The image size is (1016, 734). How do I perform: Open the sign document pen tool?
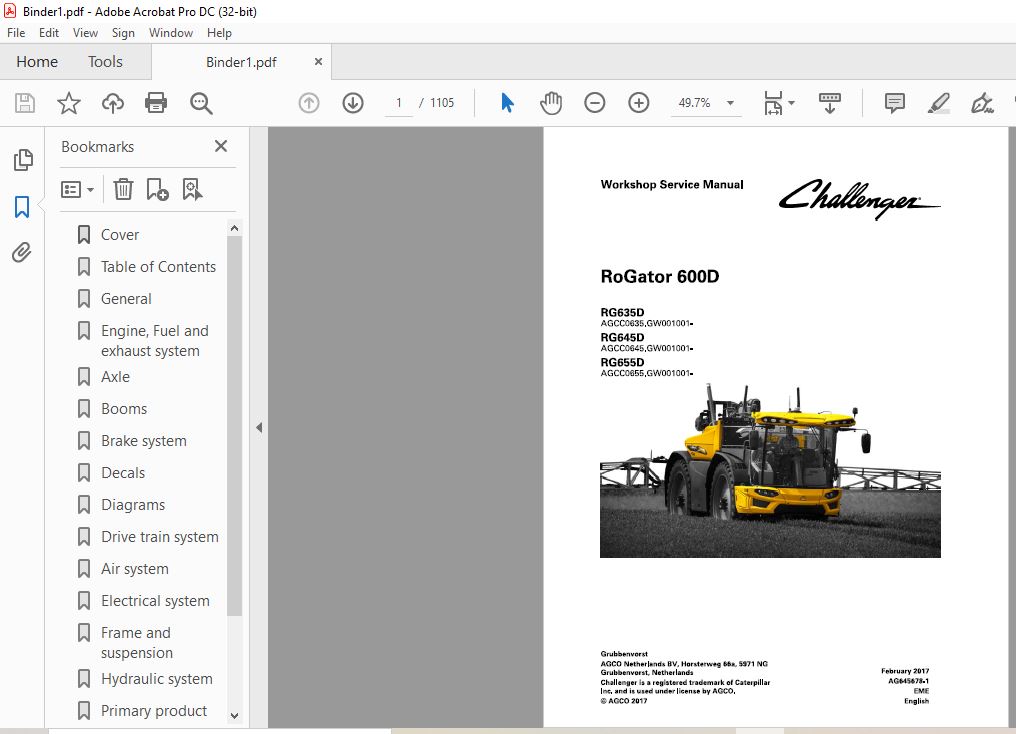pos(982,103)
